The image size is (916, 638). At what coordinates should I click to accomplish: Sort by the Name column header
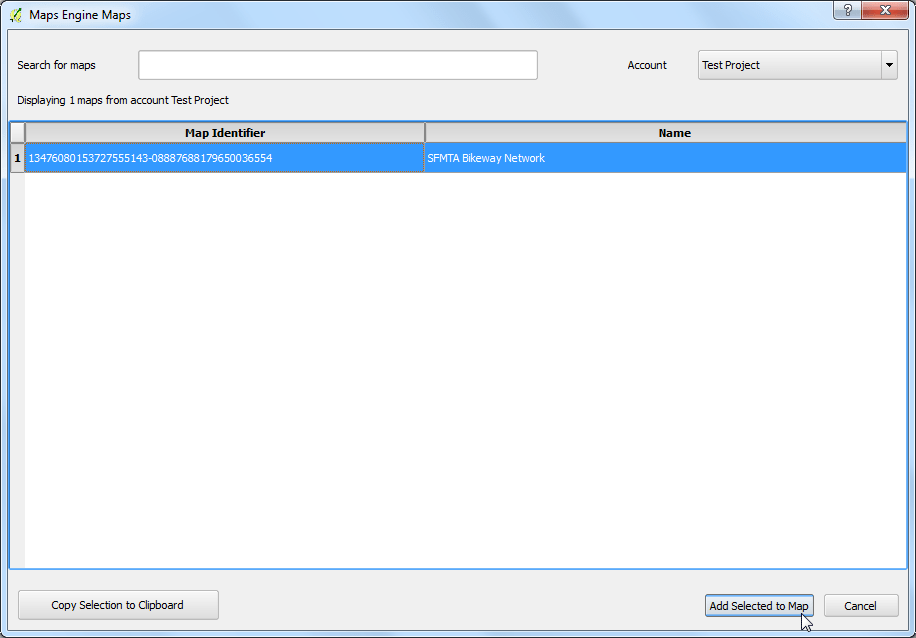(674, 132)
